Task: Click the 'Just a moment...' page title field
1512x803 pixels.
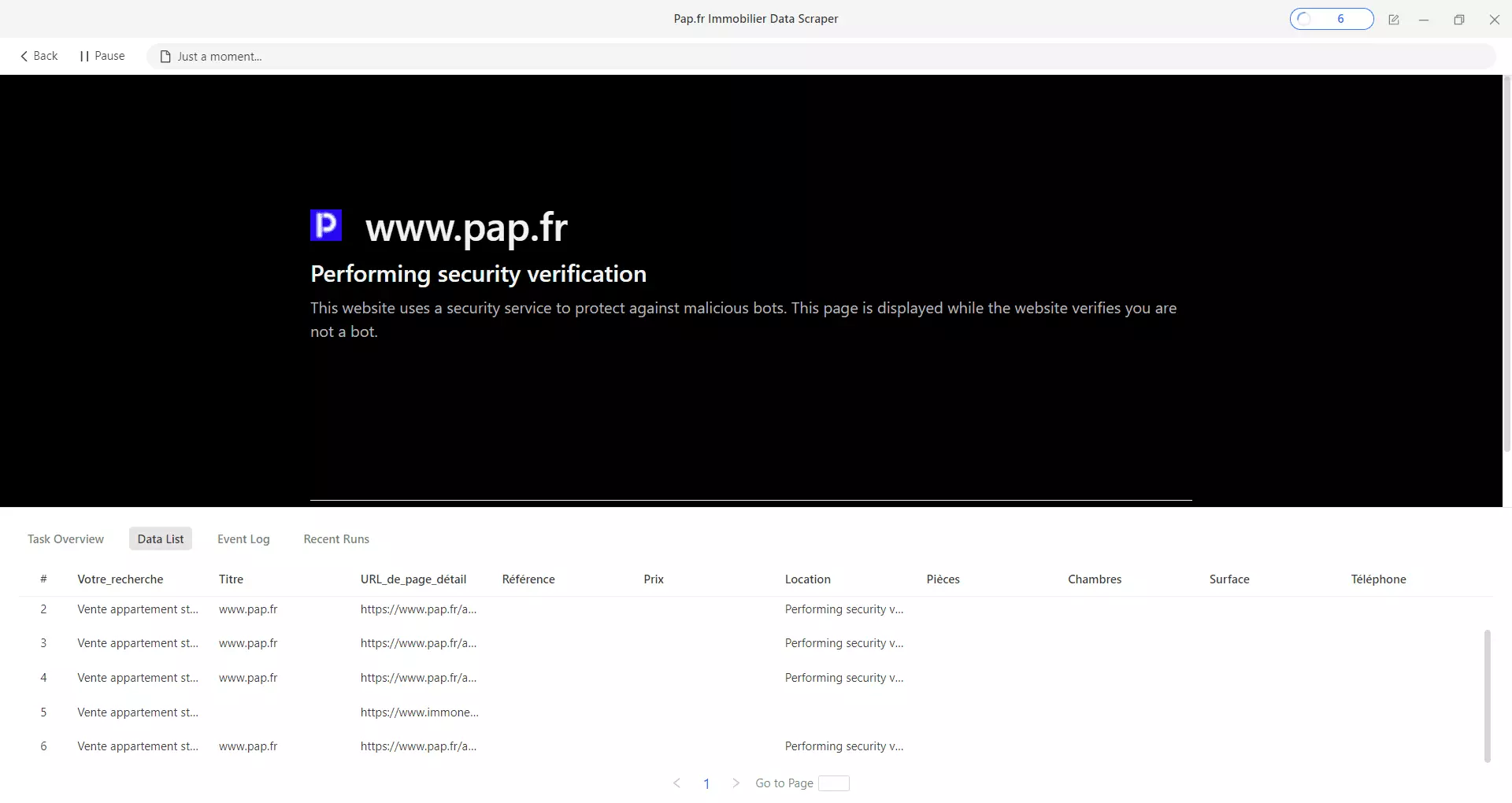Action: [821, 57]
